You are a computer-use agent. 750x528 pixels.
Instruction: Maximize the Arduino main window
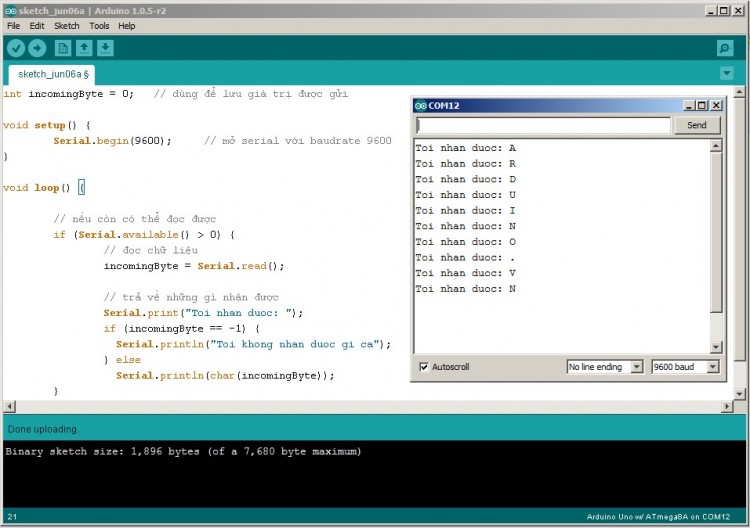[x=724, y=11]
